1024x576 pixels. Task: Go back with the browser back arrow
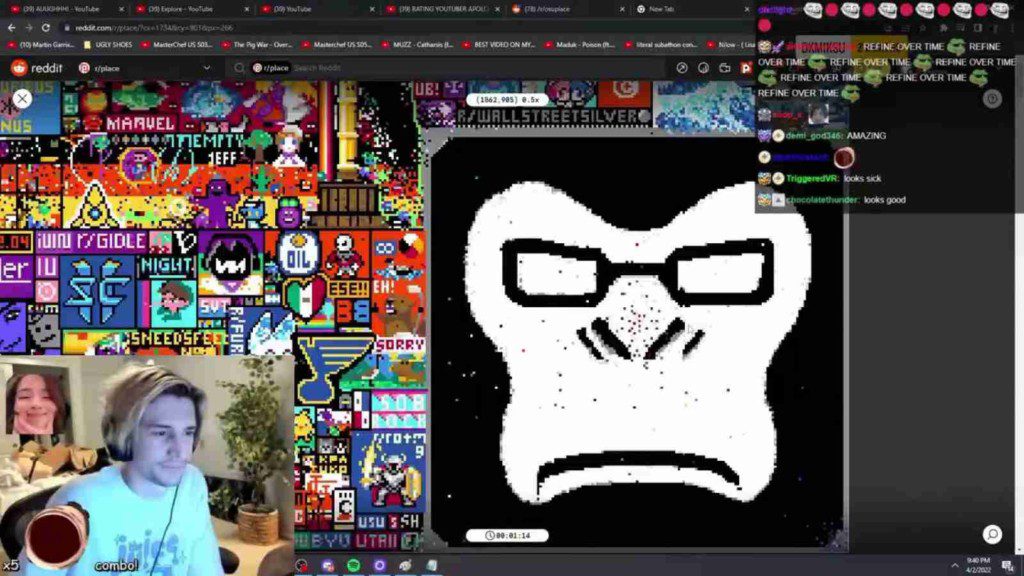point(12,27)
